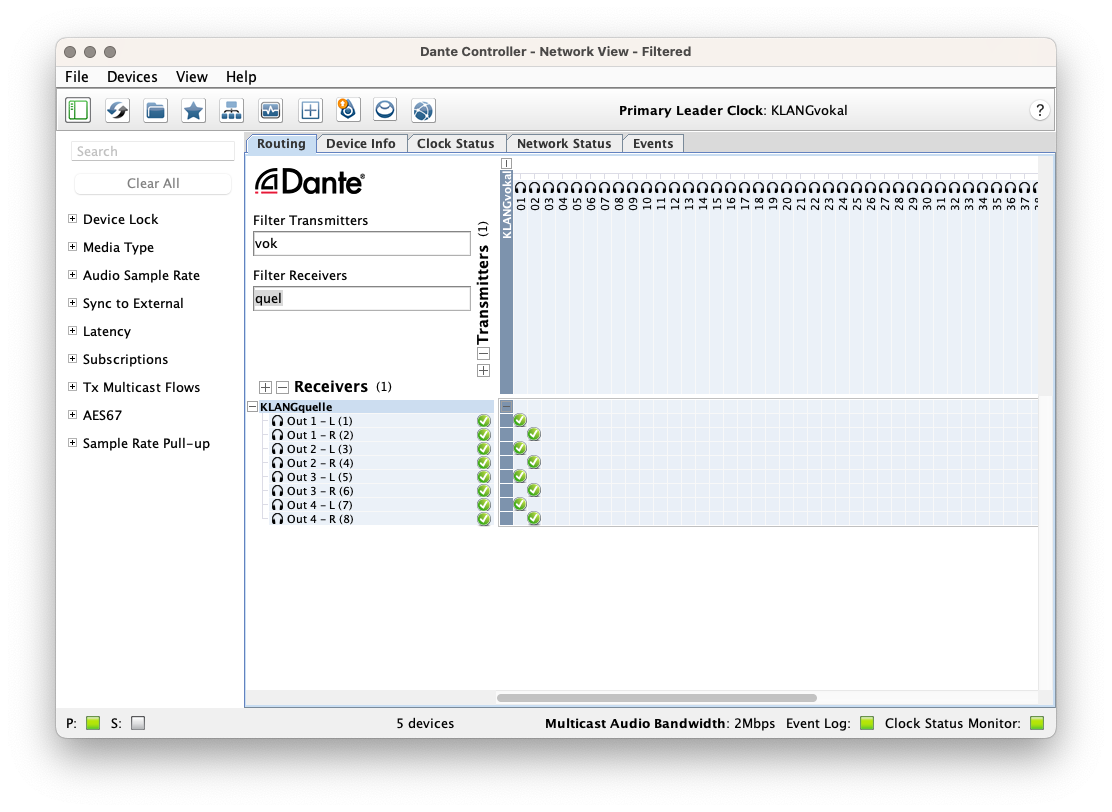Open the Help menu
The width and height of the screenshot is (1112, 812).
coord(241,77)
